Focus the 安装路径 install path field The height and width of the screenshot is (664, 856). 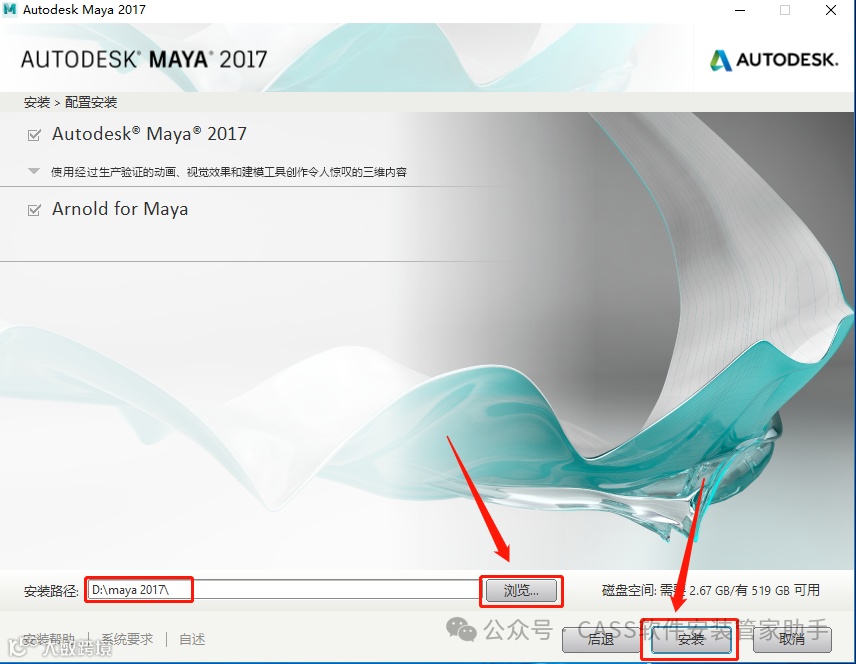[284, 590]
